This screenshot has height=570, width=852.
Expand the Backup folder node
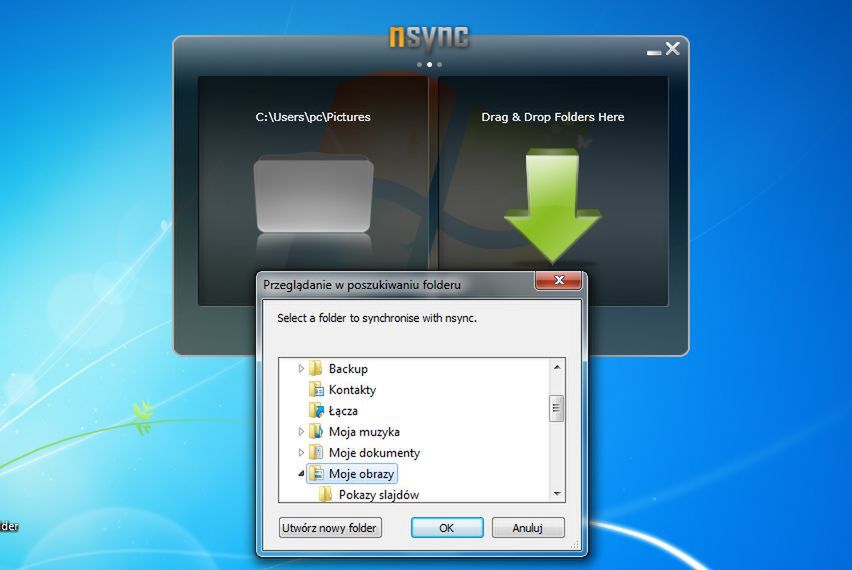(x=301, y=368)
